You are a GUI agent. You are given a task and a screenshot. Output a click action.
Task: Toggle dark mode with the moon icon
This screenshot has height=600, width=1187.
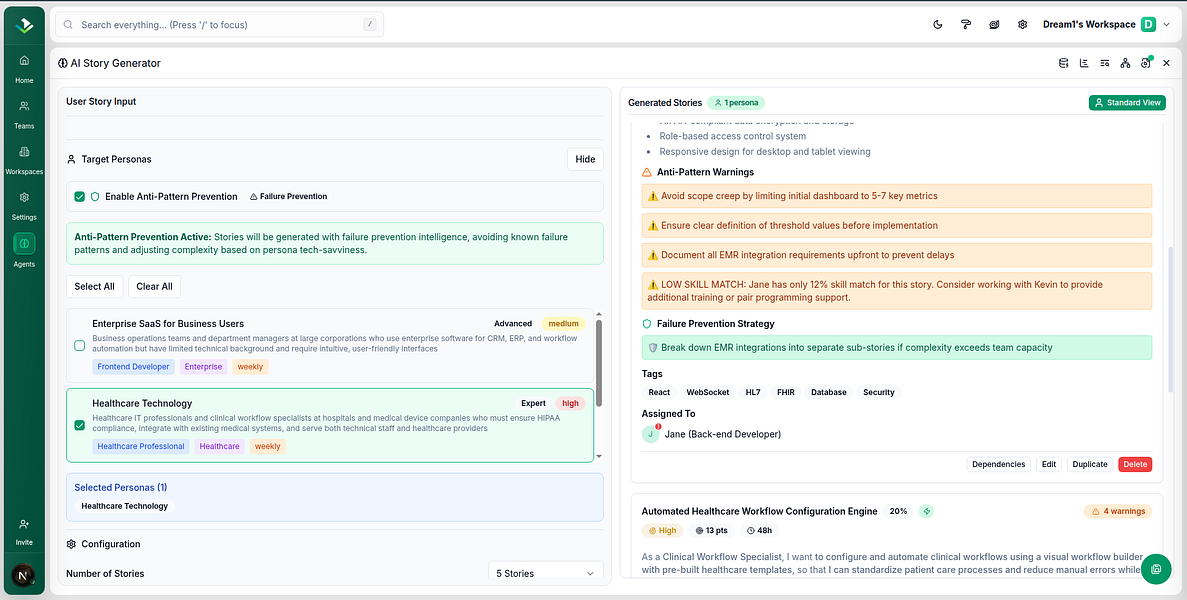(938, 24)
